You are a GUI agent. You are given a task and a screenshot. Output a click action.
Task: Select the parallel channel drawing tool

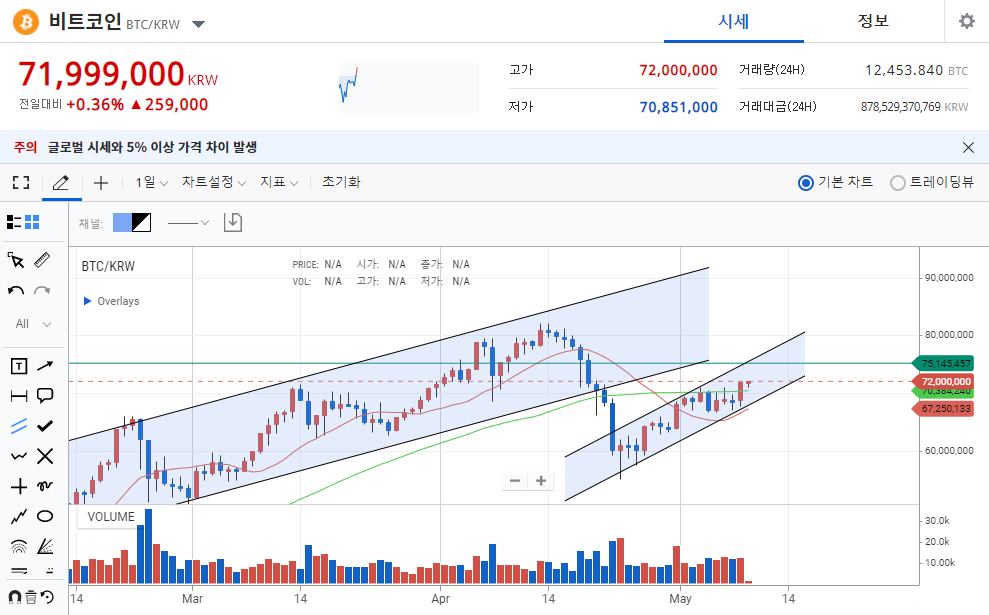[19, 426]
